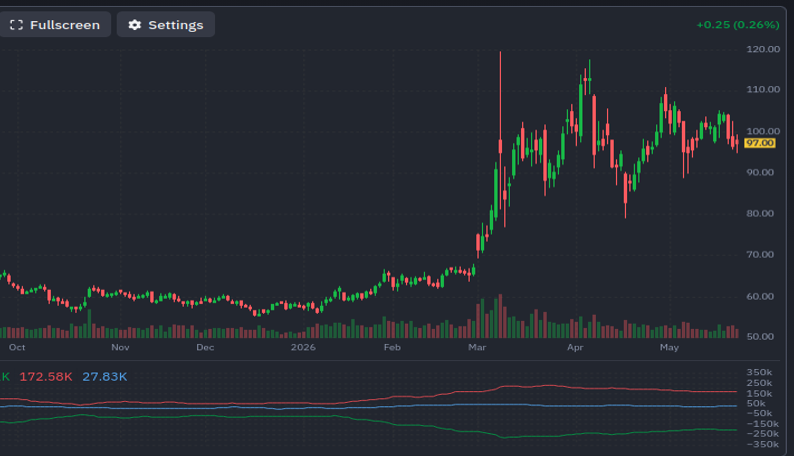Click the −250k indicator axis label
The width and height of the screenshot is (794, 456).
click(762, 434)
